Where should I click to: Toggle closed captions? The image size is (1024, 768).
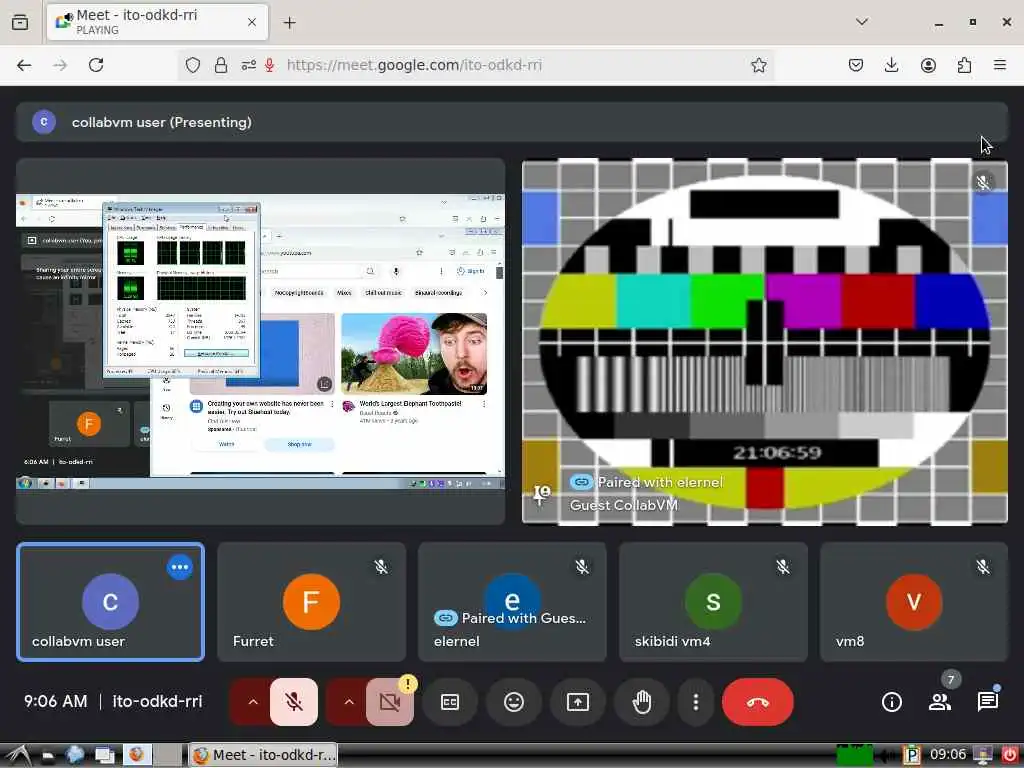[x=450, y=702]
